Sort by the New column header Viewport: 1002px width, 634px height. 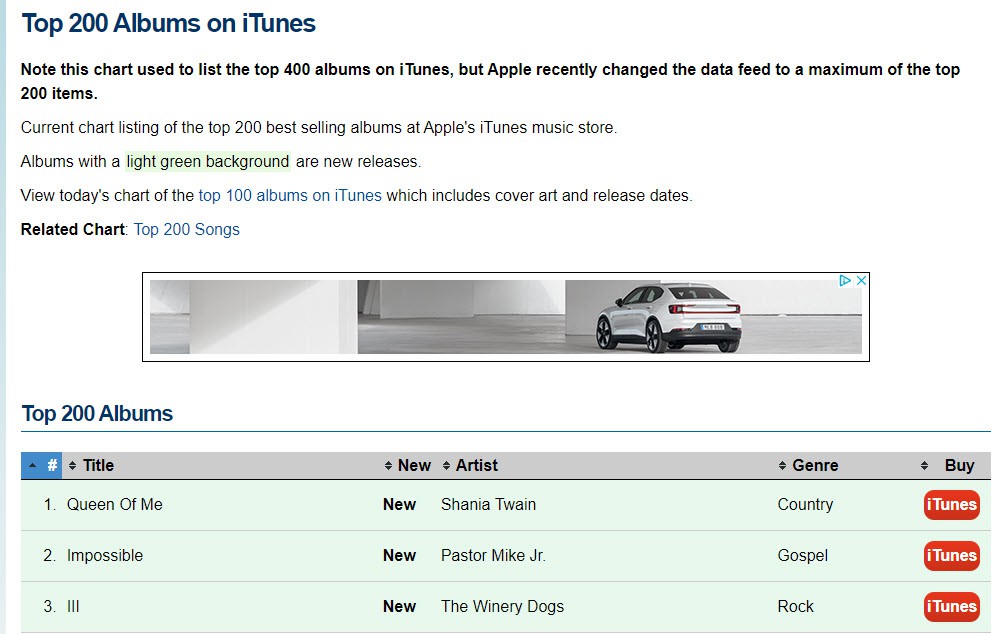click(408, 465)
